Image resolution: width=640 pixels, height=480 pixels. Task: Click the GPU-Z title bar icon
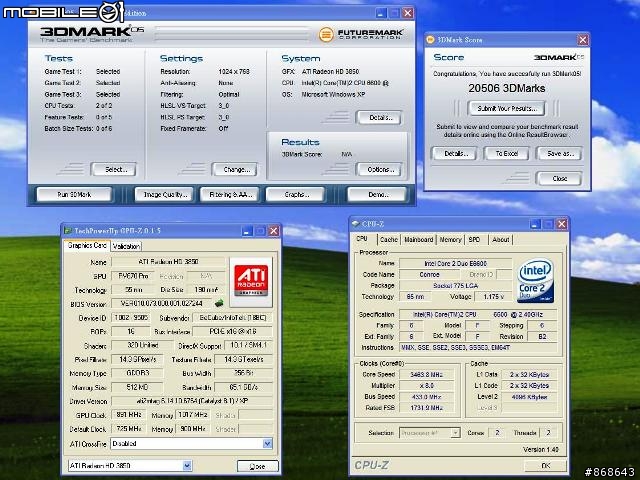[68, 231]
